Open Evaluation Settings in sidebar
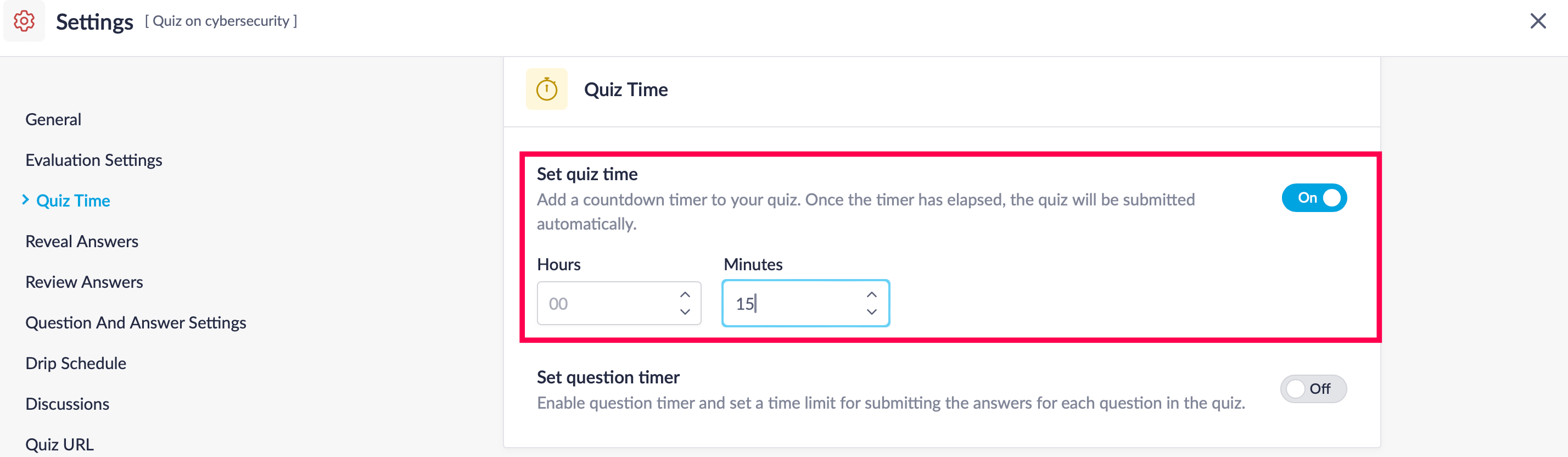The width and height of the screenshot is (1568, 457). 94,160
